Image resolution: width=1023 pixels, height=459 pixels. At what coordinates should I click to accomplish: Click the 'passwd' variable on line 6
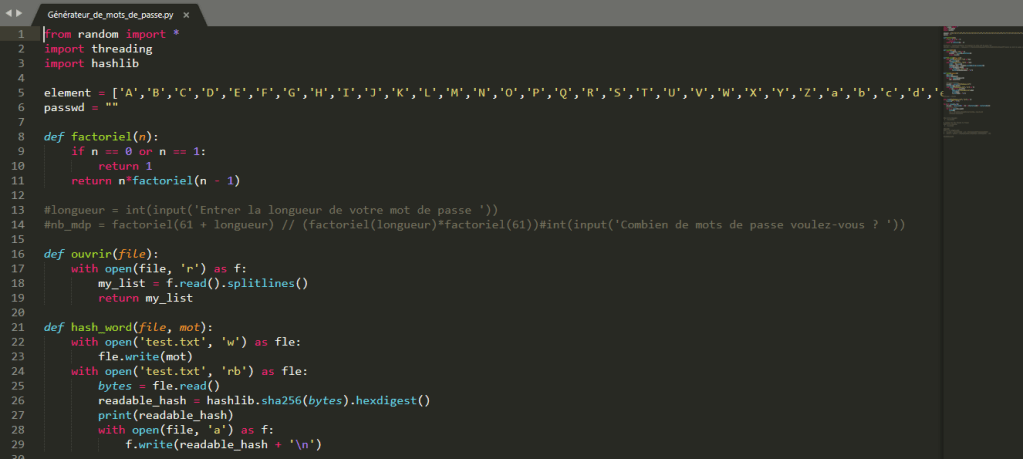(x=64, y=107)
